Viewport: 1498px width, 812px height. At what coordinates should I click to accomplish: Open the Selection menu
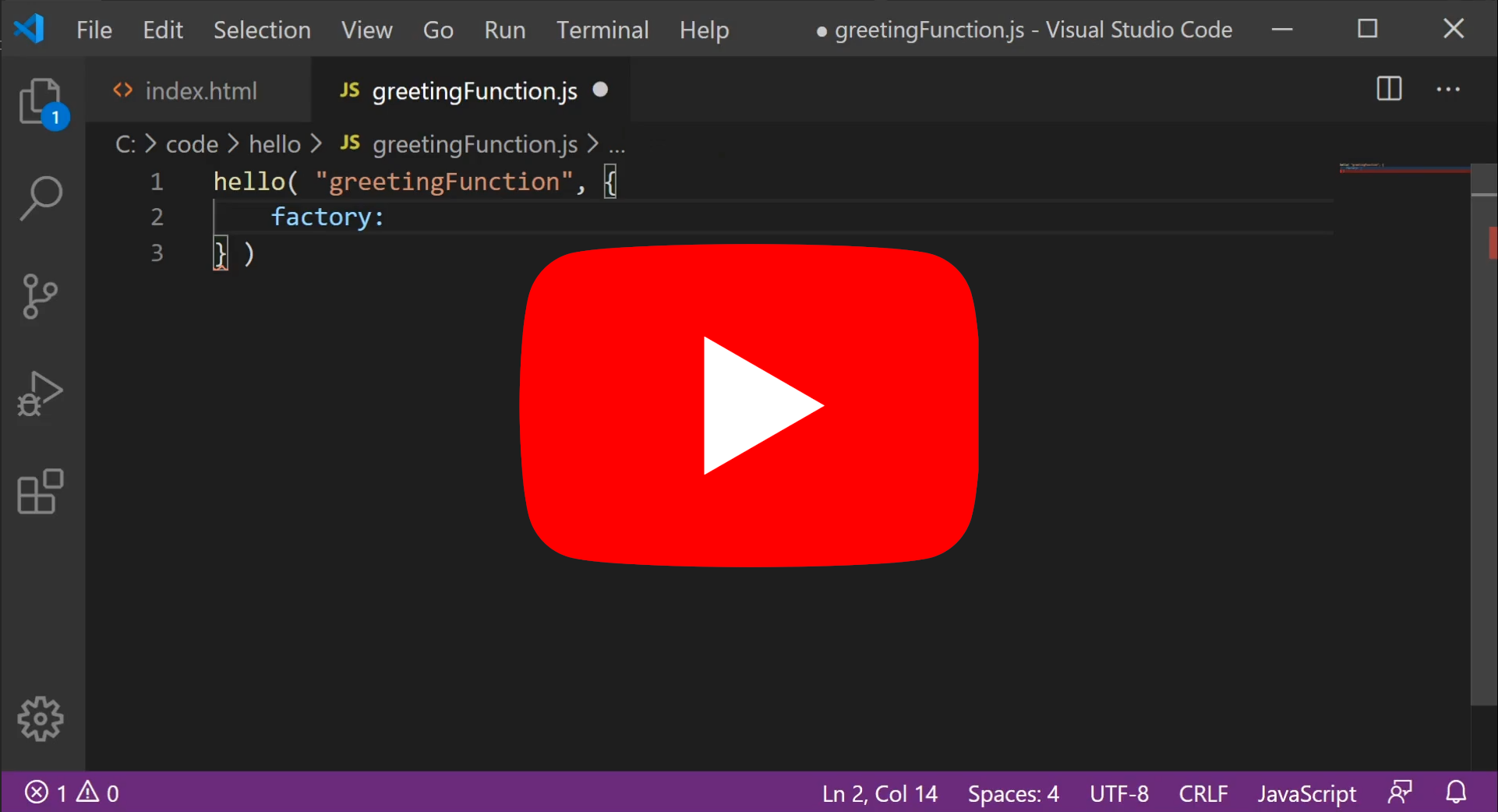click(x=262, y=30)
